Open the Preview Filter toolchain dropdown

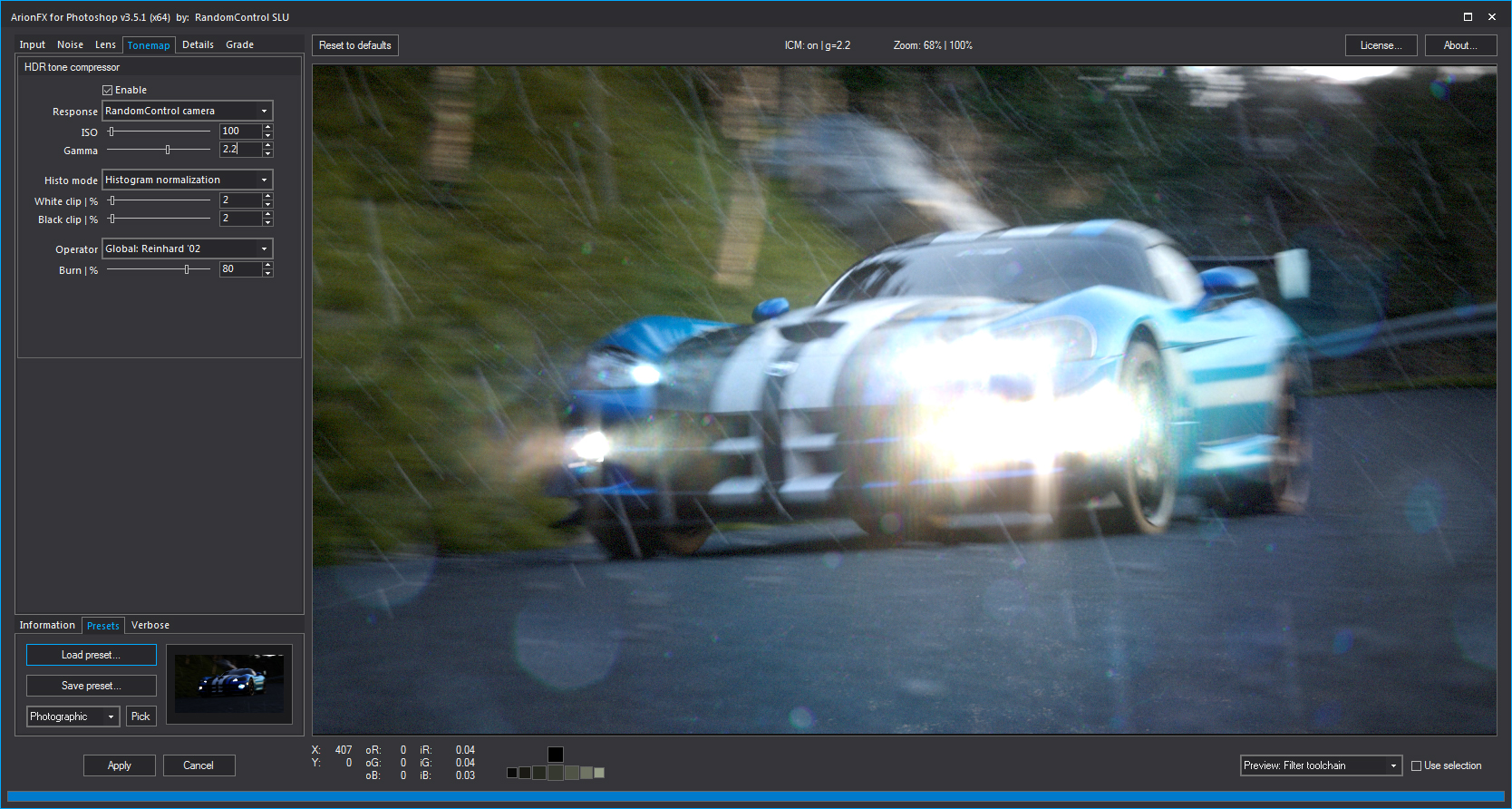(x=1321, y=765)
